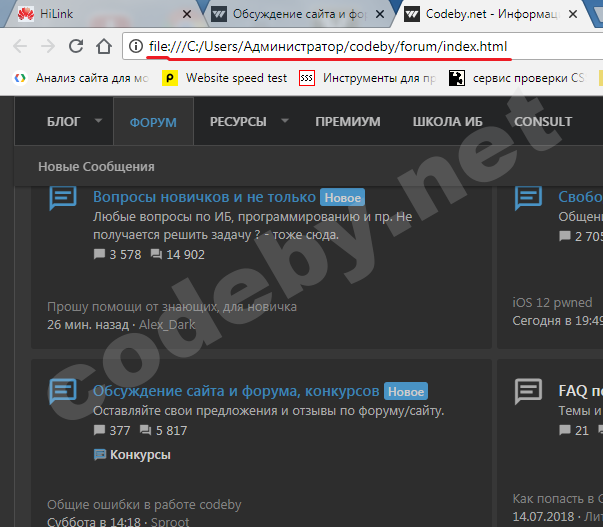
Task: Click the сервис проверки bookmark favicon
Action: pyautogui.click(x=457, y=78)
